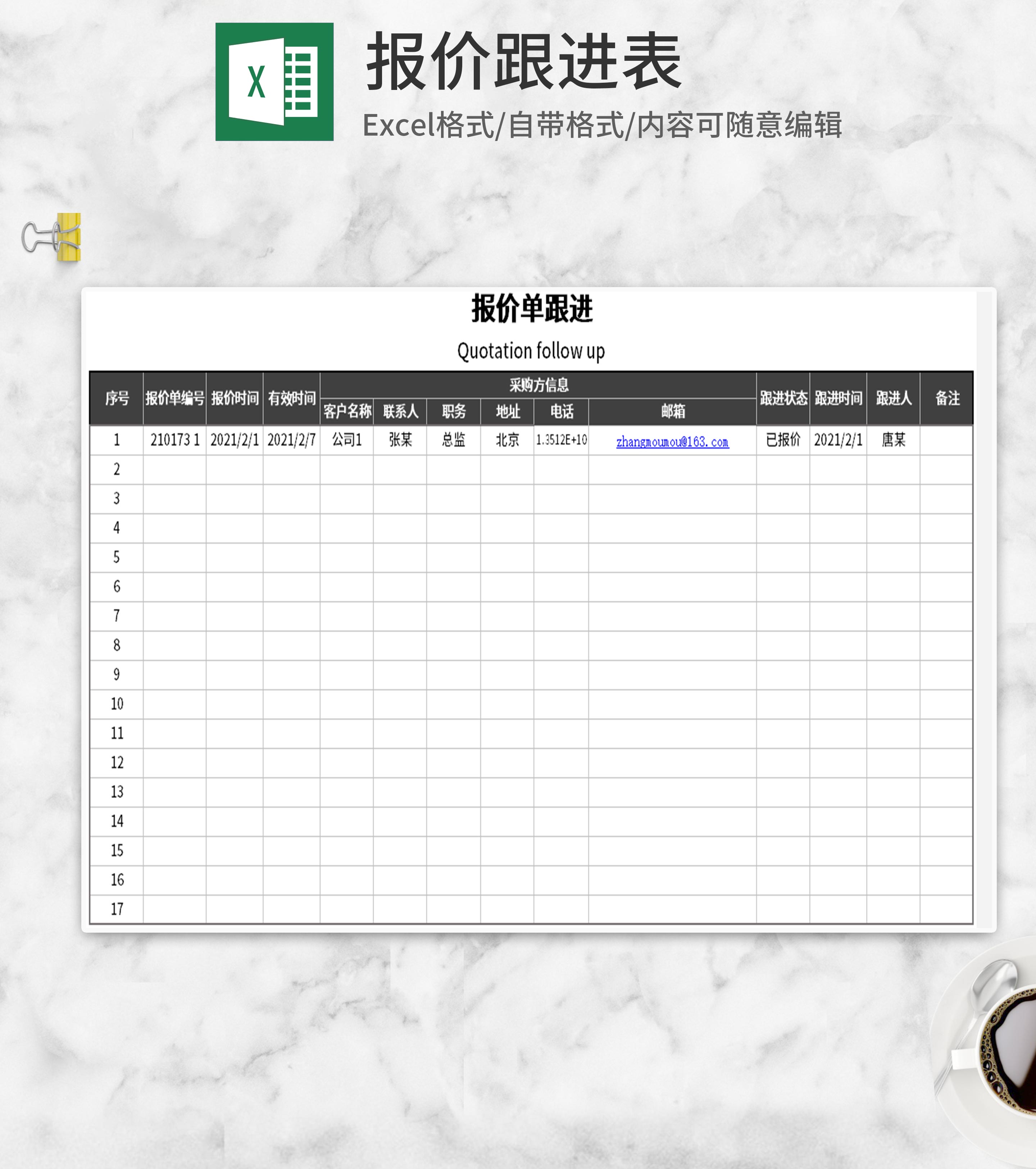Image resolution: width=1036 pixels, height=1169 pixels.
Task: Click the 已报价 status cell
Action: point(783,440)
